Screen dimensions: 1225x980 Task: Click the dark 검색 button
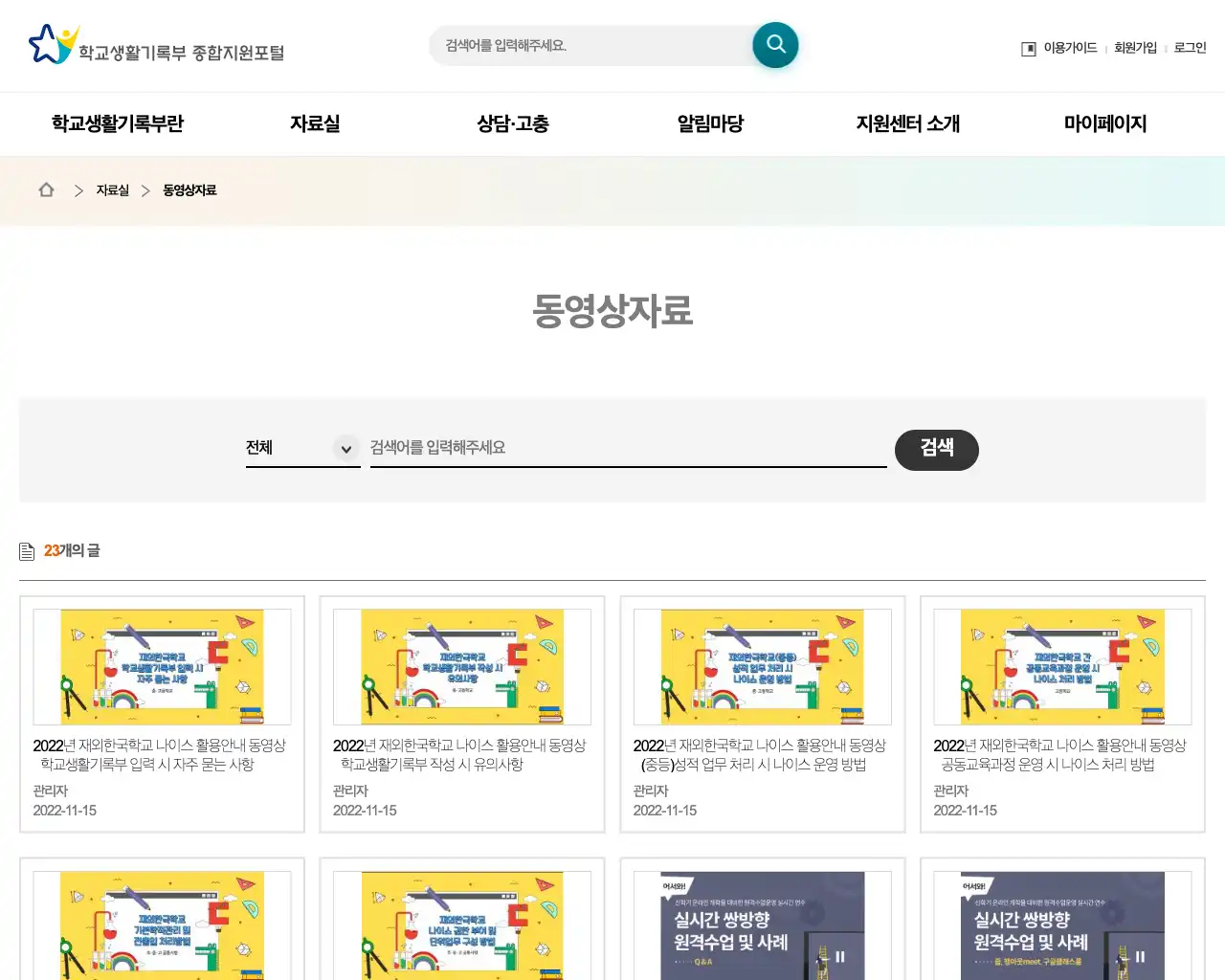(x=936, y=450)
